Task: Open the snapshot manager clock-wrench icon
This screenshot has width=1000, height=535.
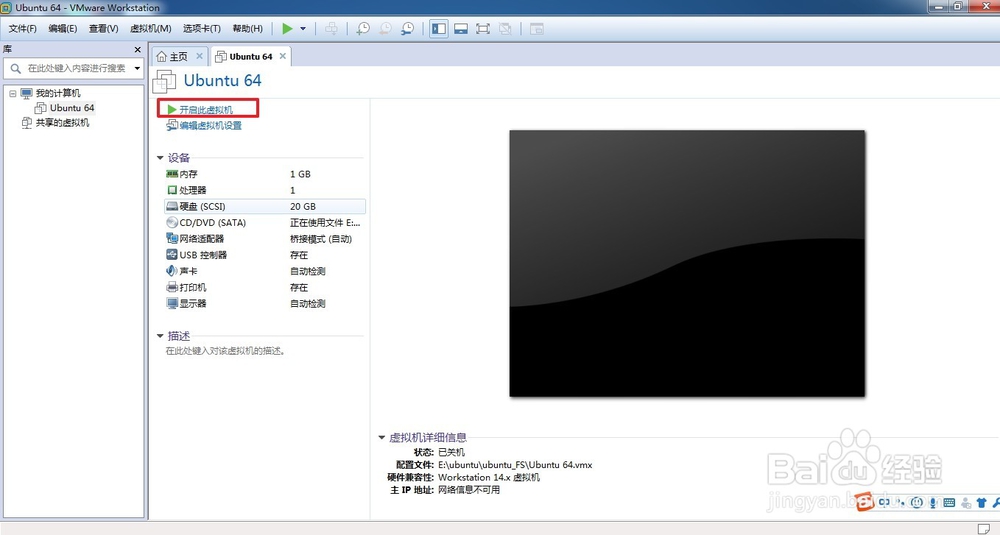Action: (408, 29)
